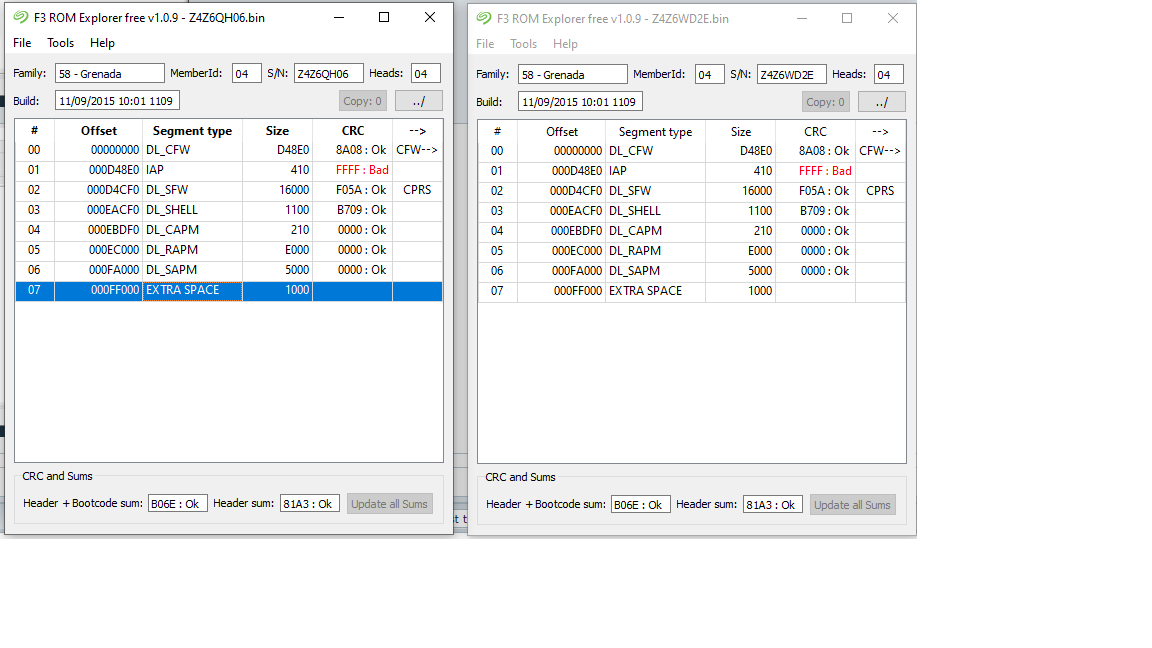Select DL_CAPM row in Z4Z6QH06.bin window

coord(228,230)
